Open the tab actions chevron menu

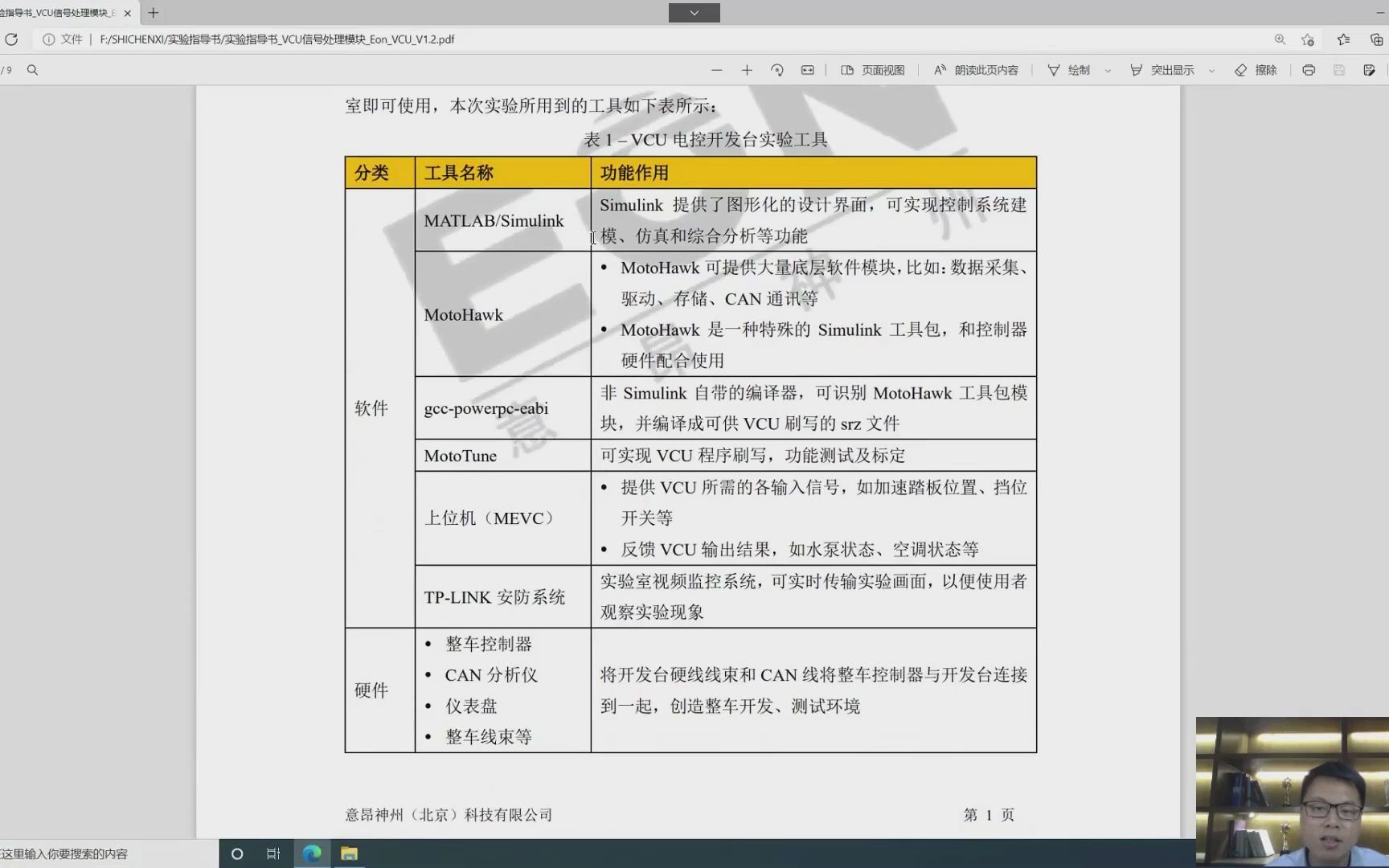(693, 12)
